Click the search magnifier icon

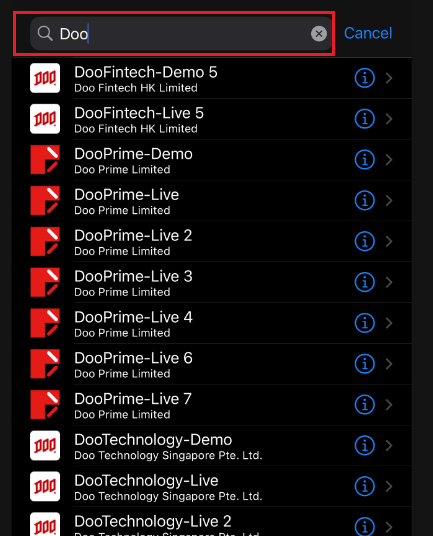[x=45, y=34]
